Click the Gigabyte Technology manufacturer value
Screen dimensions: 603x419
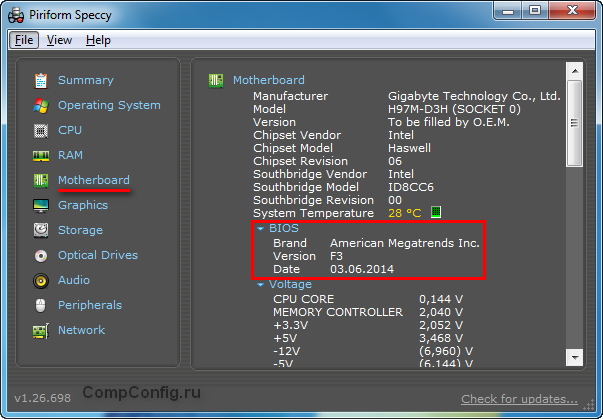[x=474, y=96]
